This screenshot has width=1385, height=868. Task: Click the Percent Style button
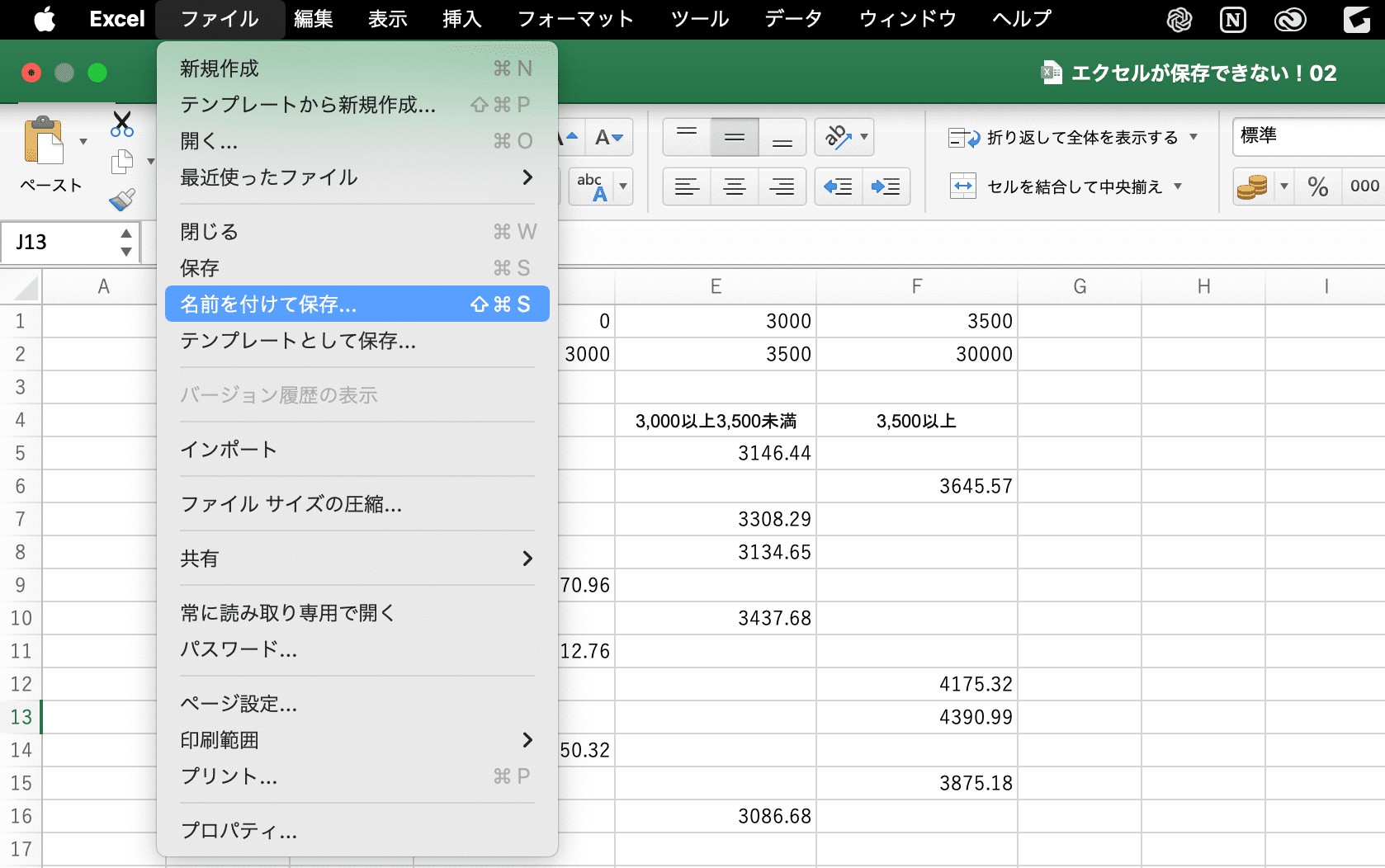coord(1318,186)
